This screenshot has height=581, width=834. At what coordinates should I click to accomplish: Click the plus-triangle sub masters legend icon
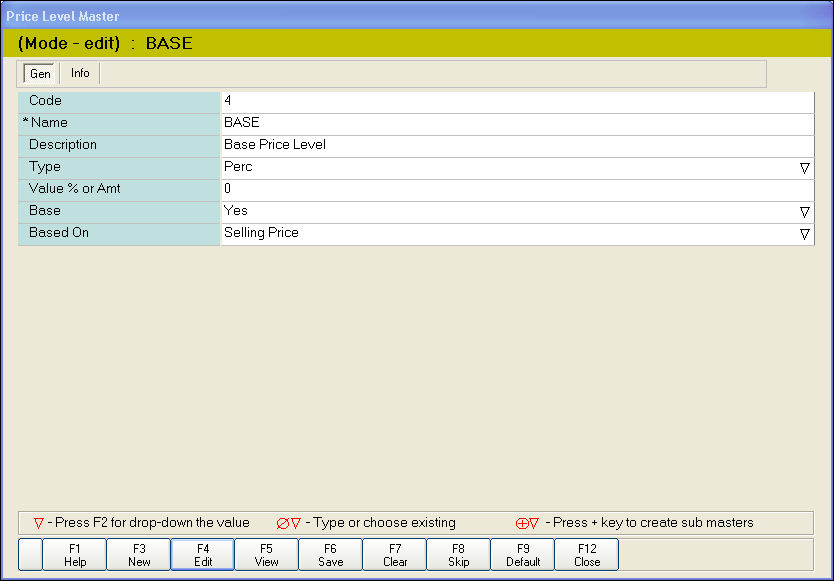[527, 524]
